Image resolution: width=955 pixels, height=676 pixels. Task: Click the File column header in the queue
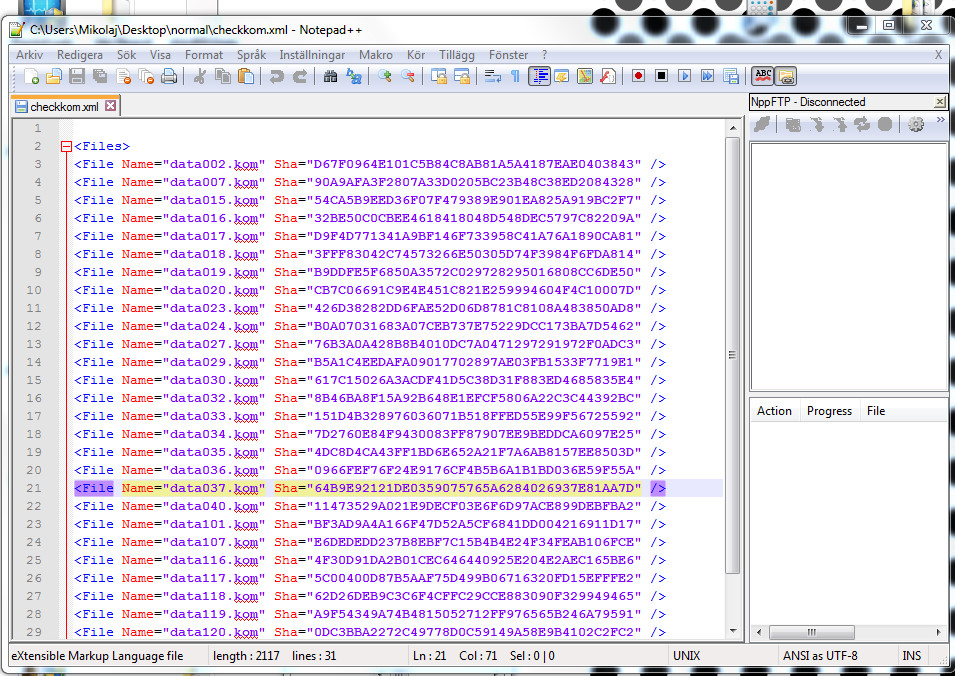click(x=876, y=411)
